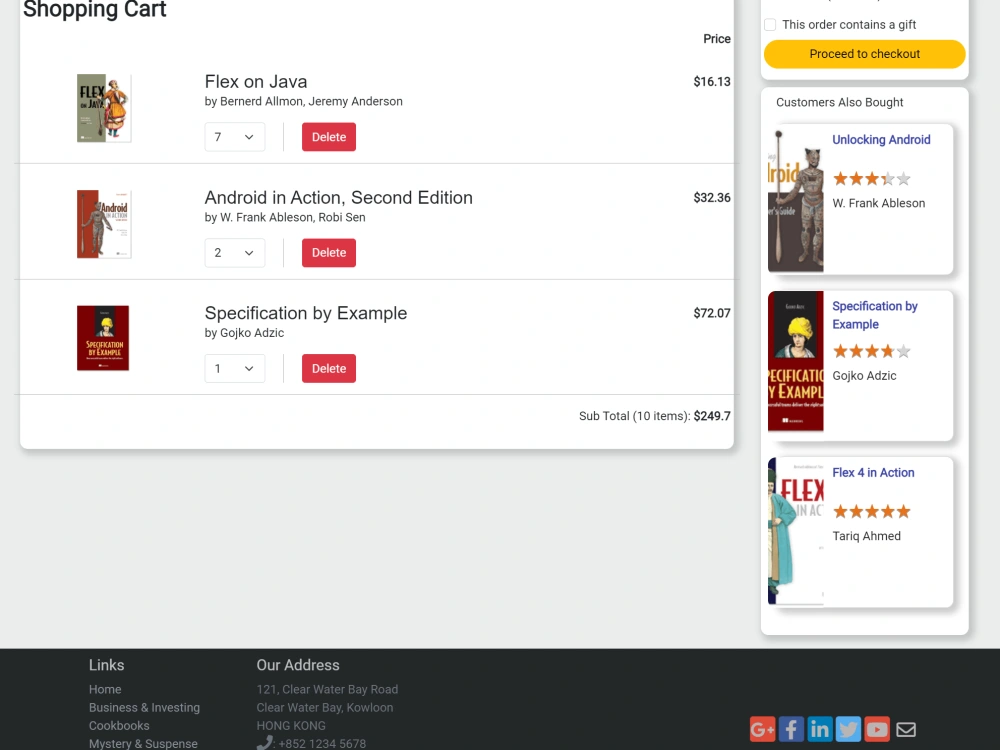Open the Twitter social icon
This screenshot has width=1000, height=750.
click(x=848, y=729)
